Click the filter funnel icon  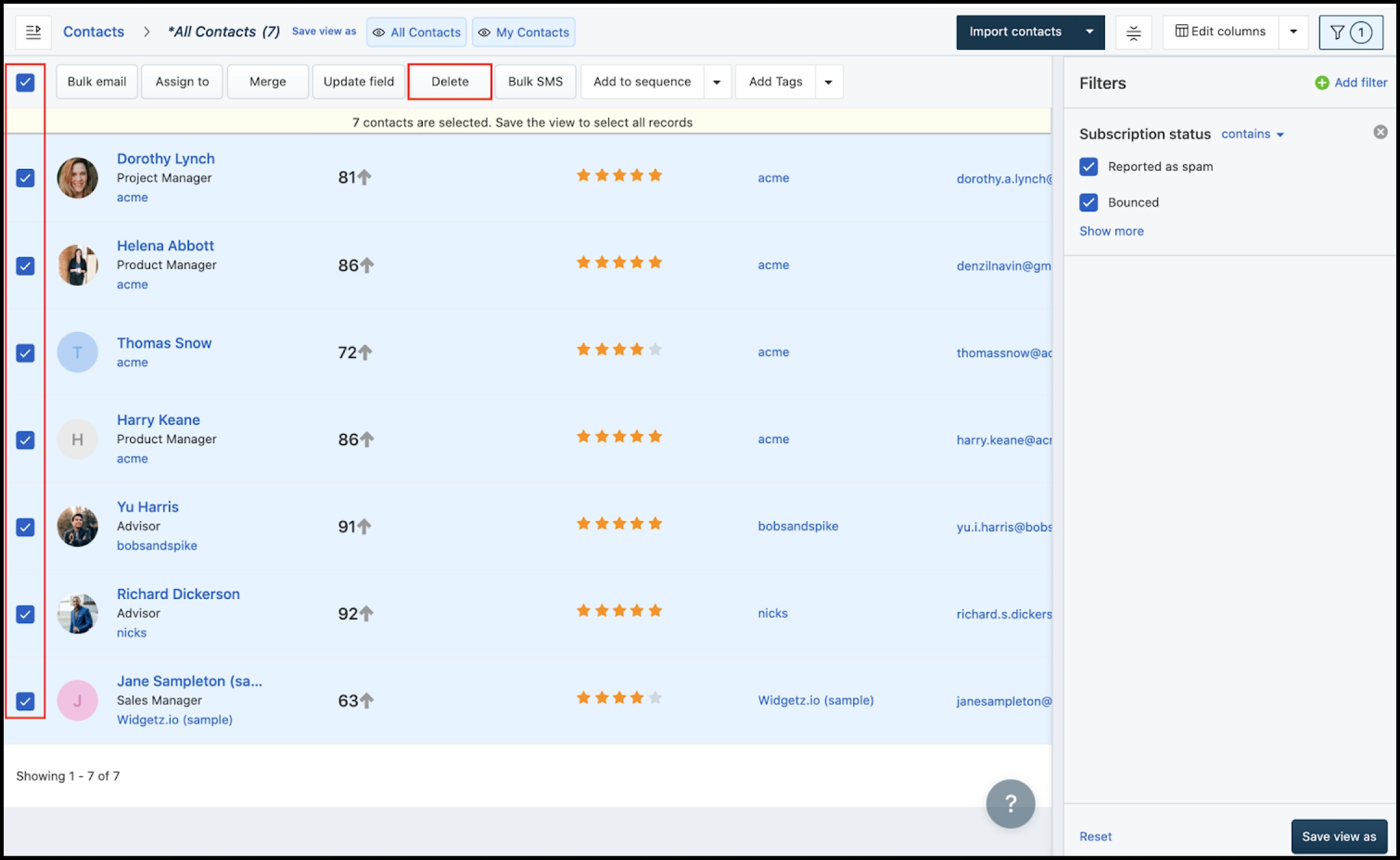click(x=1337, y=32)
